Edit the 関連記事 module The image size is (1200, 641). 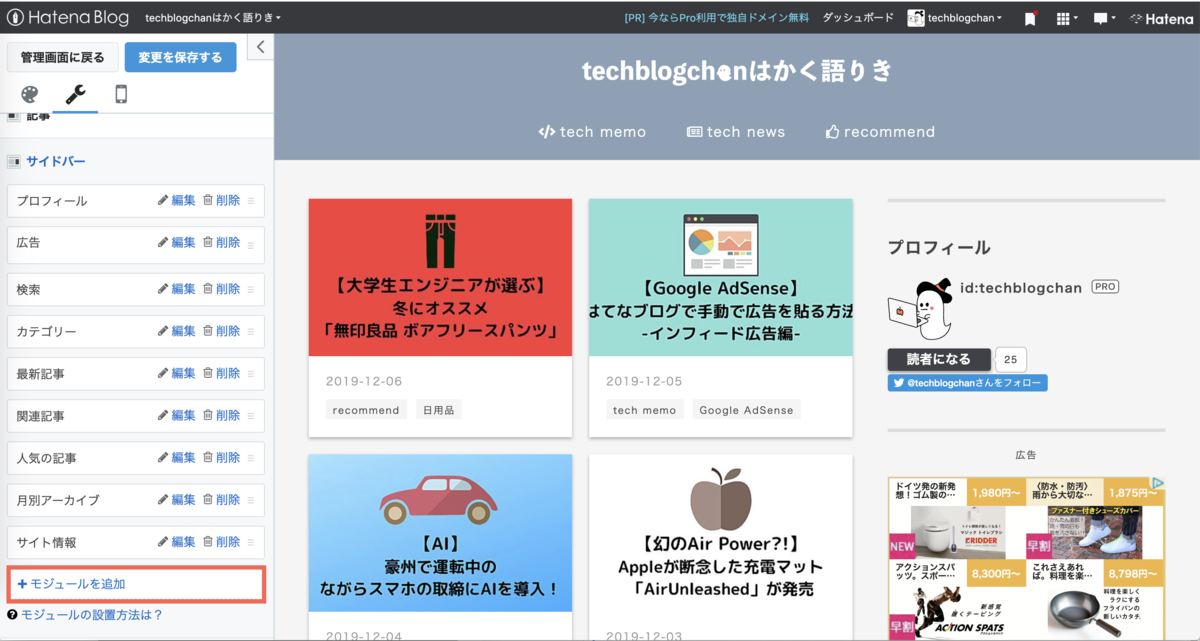pos(177,415)
